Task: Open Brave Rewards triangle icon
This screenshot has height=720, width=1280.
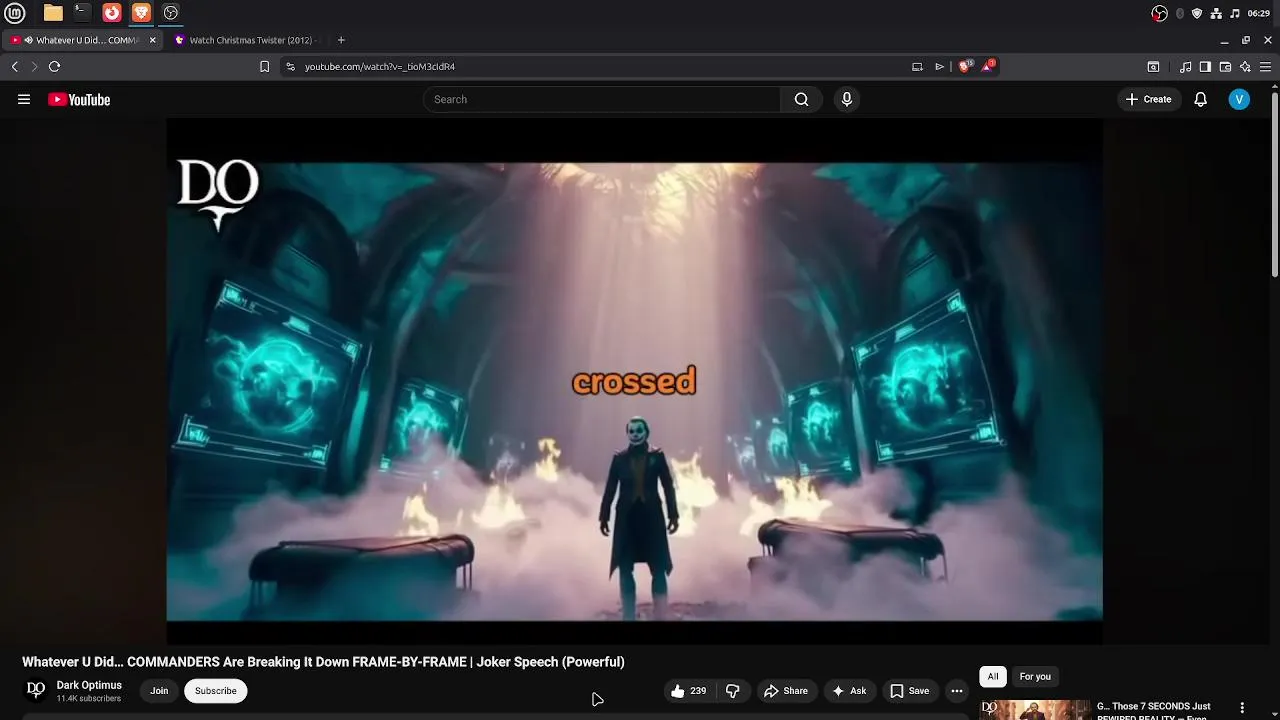Action: (x=988, y=66)
